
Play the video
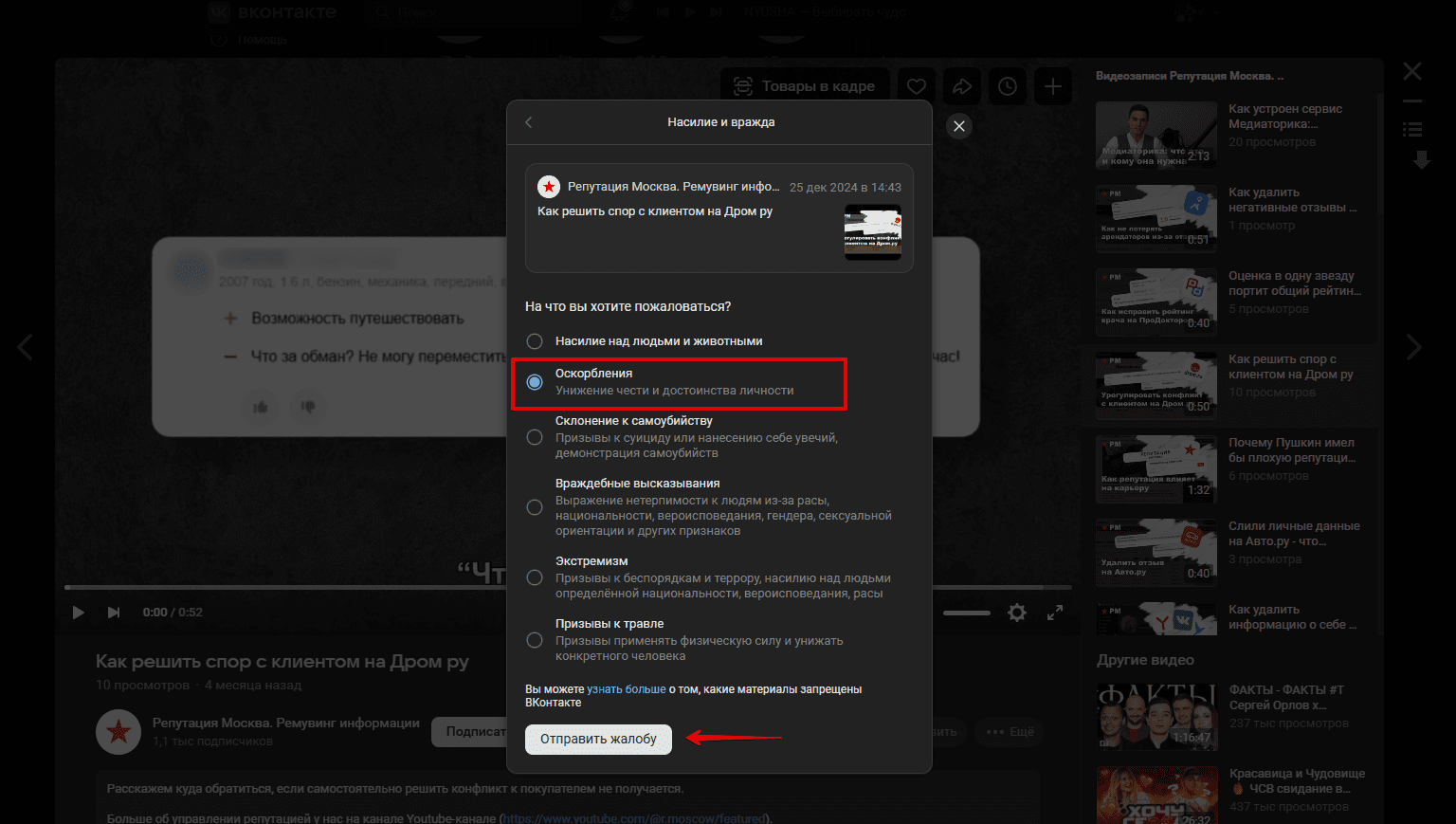[79, 613]
